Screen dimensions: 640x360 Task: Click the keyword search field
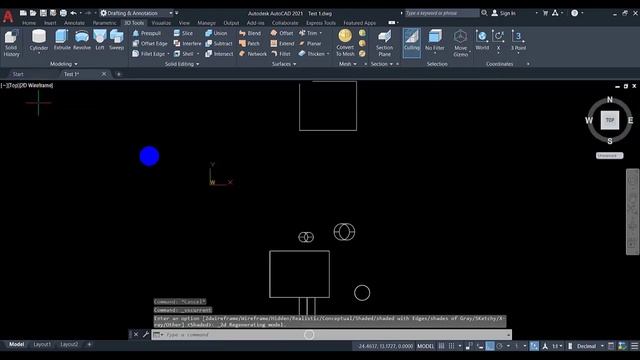tap(442, 13)
